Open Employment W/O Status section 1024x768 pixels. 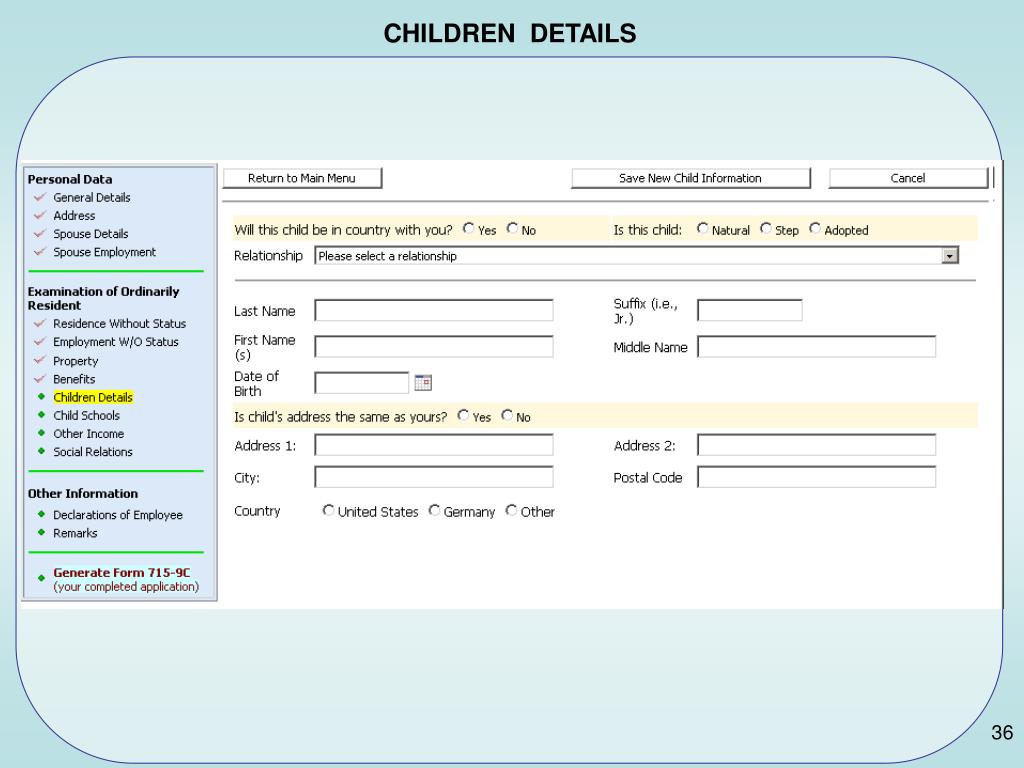pos(116,342)
